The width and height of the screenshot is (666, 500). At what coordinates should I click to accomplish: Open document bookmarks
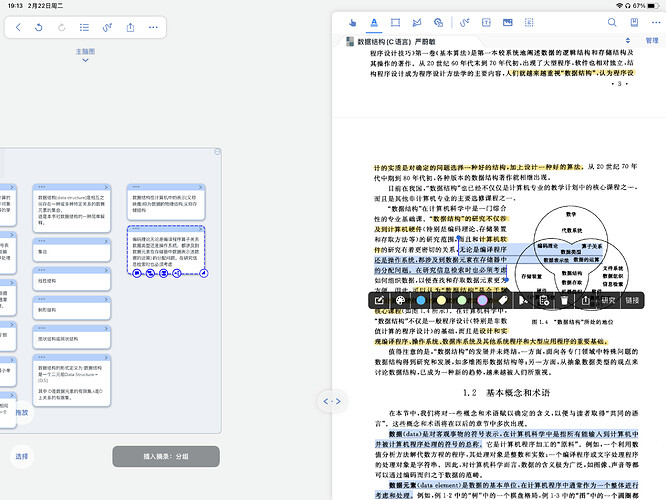pos(634,23)
